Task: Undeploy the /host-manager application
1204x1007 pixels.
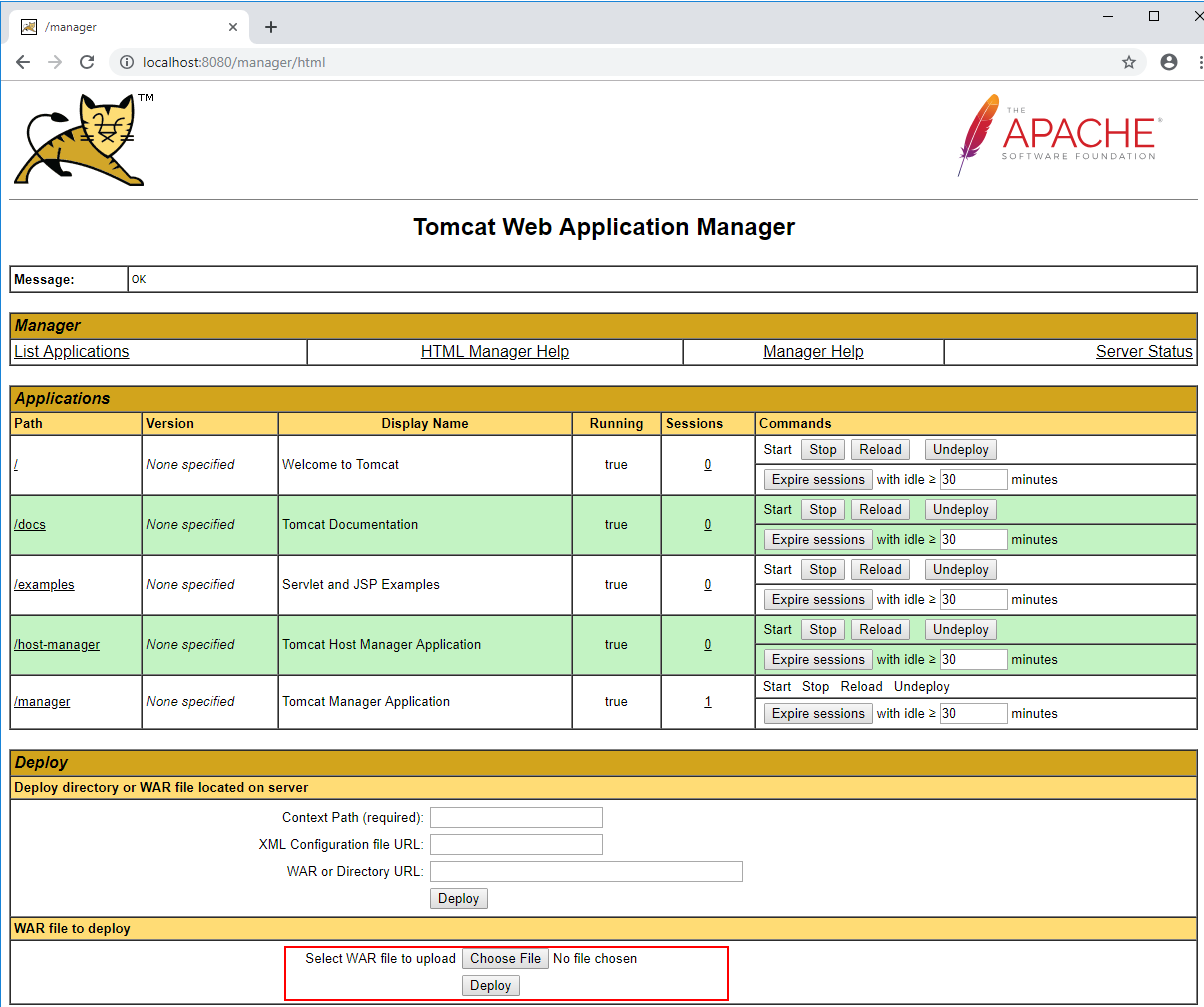Action: pos(960,630)
